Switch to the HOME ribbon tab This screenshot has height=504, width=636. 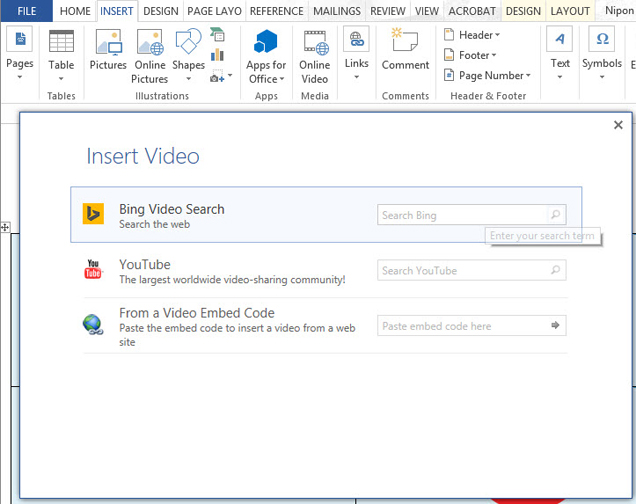75,11
